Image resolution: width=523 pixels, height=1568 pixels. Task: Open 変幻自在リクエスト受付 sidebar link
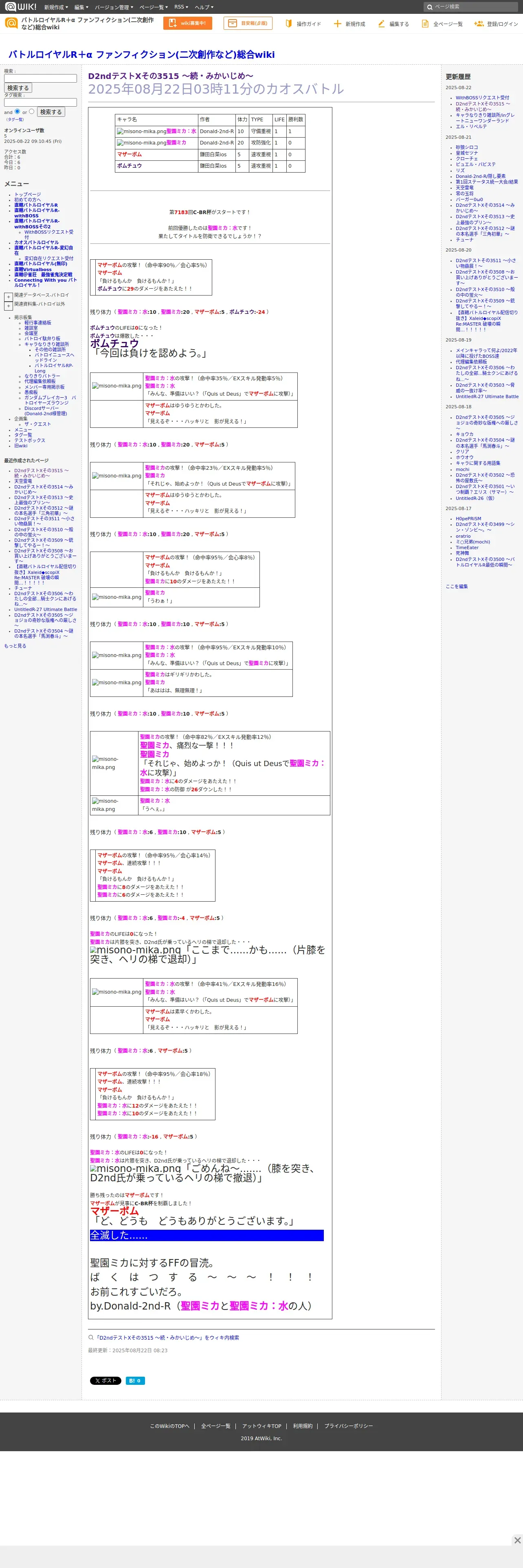[x=49, y=259]
